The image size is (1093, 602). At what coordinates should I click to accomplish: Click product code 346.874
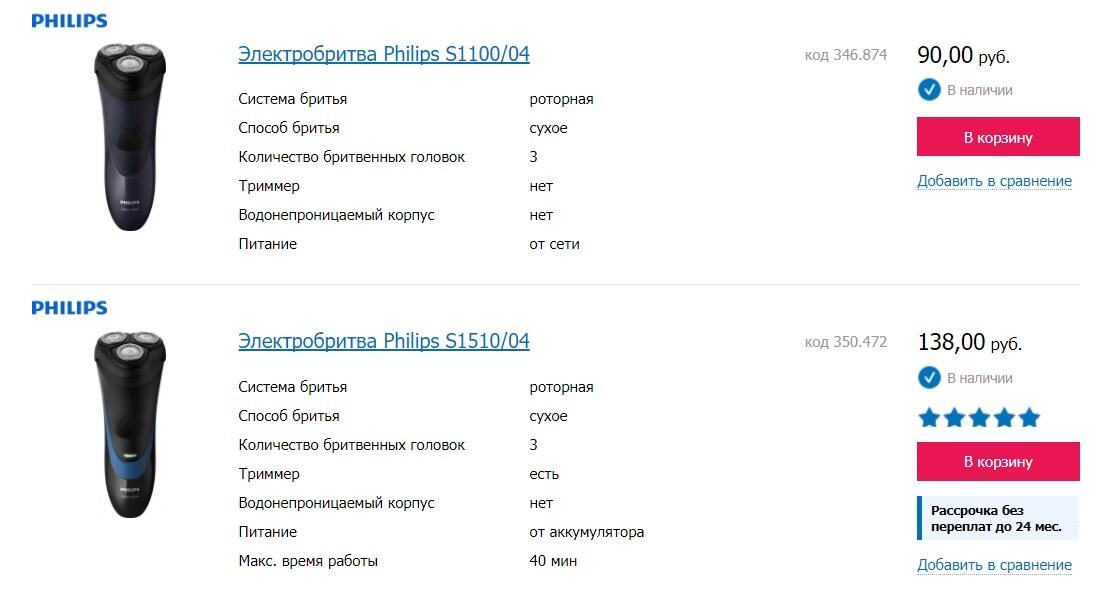[845, 55]
